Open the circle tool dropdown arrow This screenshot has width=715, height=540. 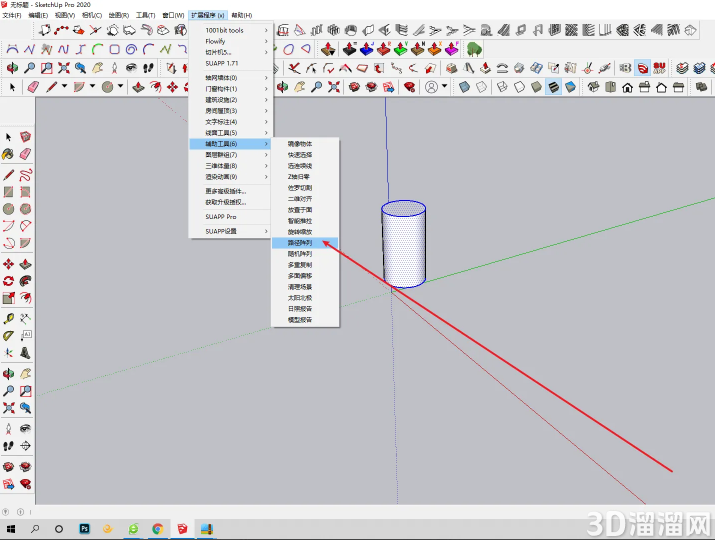coord(120,86)
